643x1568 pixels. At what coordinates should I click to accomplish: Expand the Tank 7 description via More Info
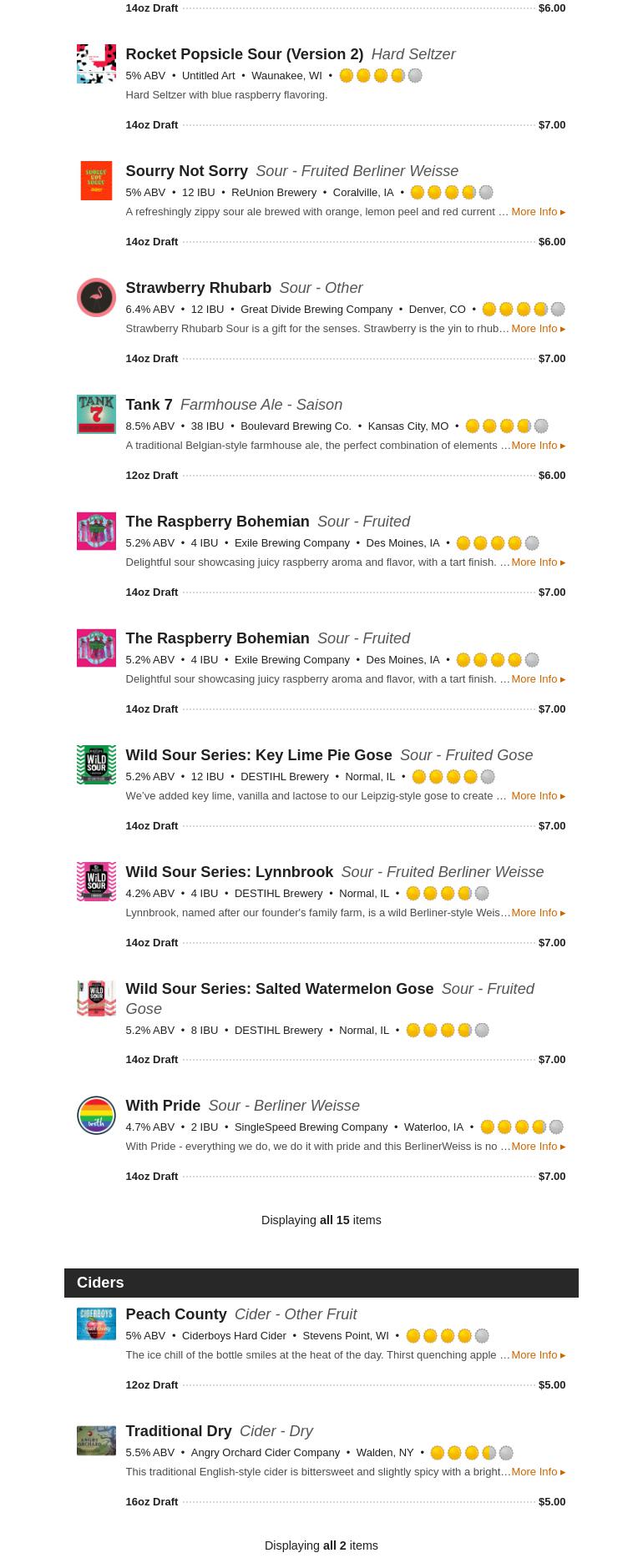[x=538, y=446]
